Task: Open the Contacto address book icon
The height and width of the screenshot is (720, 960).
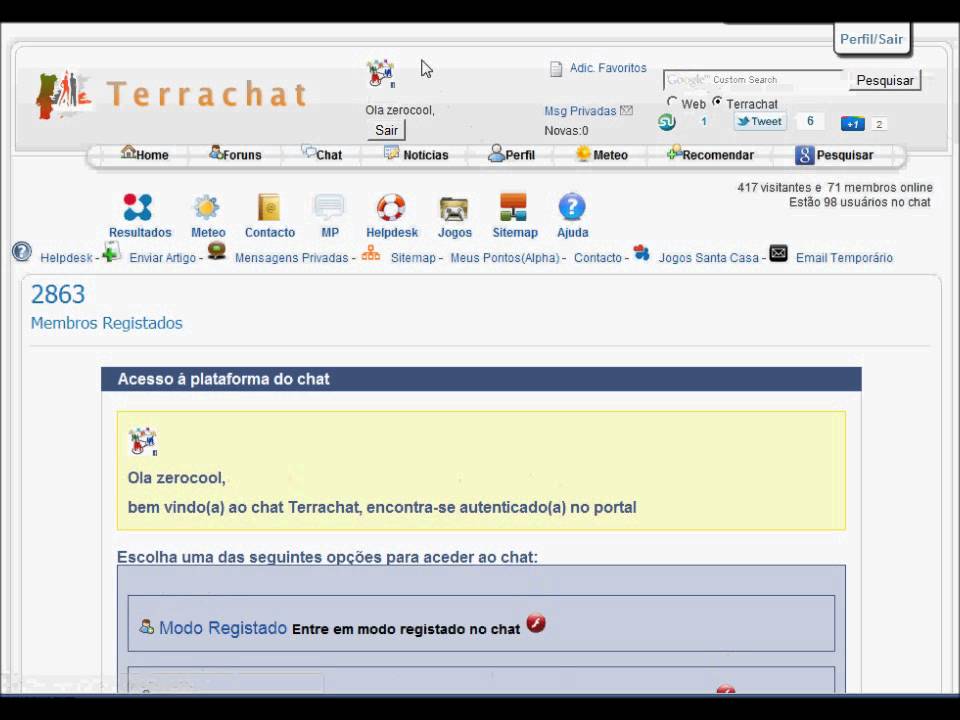Action: (x=269, y=207)
